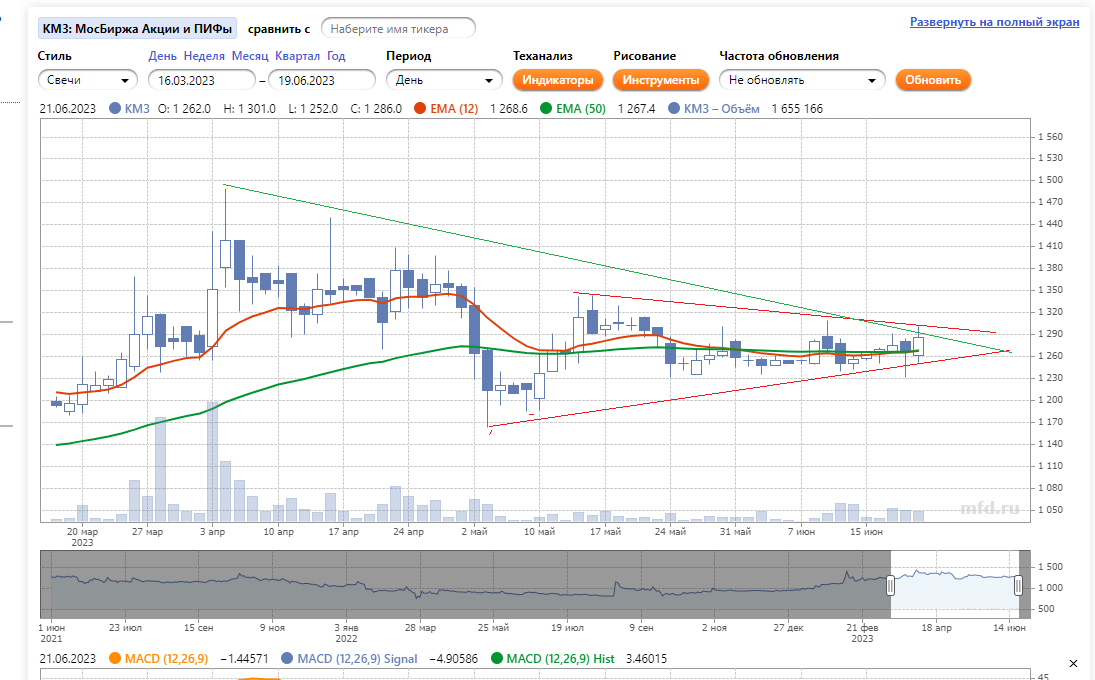The height and width of the screenshot is (680, 1095).
Task: Click the KMЗ – Объём legend marker
Action: pyautogui.click(x=675, y=109)
